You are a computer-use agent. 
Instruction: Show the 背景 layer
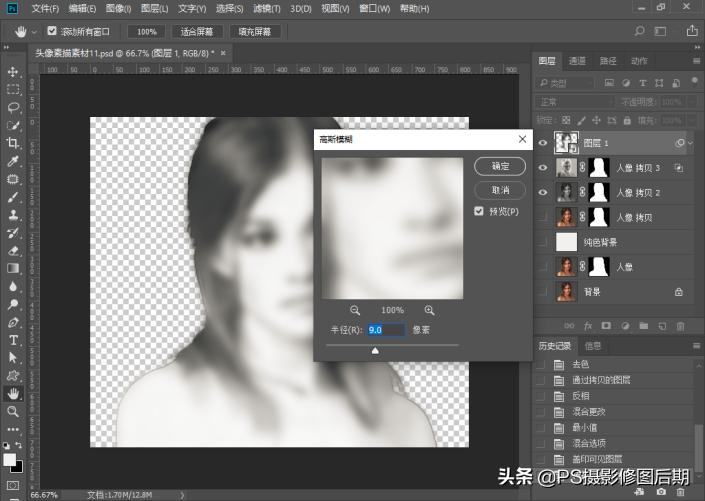click(x=543, y=291)
